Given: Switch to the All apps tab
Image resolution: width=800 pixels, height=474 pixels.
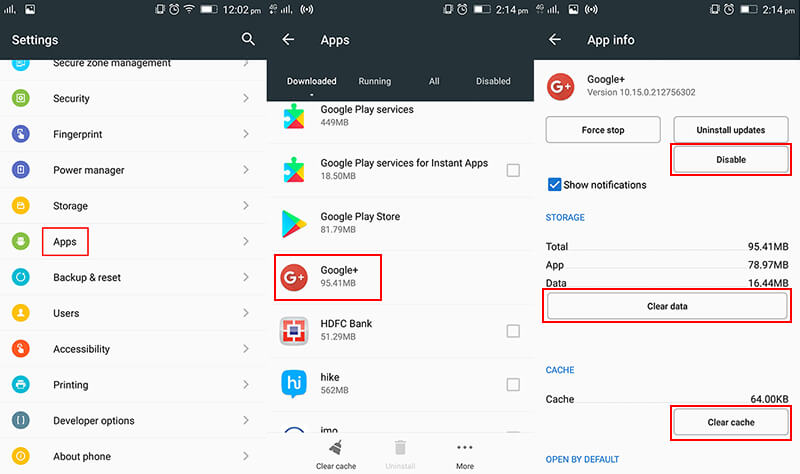Looking at the screenshot, I should [434, 81].
